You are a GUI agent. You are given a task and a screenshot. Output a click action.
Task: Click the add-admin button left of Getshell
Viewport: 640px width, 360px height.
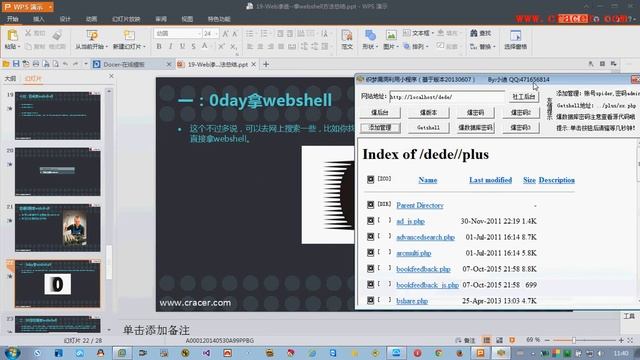[x=380, y=128]
